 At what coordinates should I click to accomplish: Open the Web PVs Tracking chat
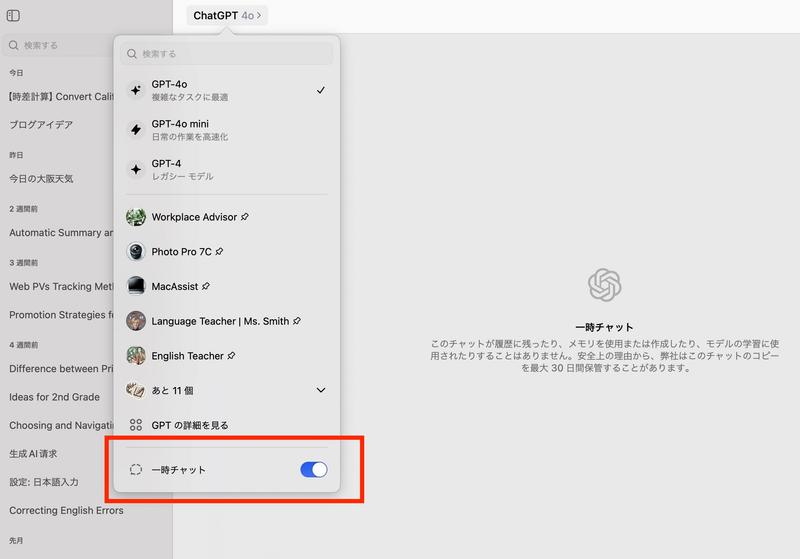(x=61, y=287)
